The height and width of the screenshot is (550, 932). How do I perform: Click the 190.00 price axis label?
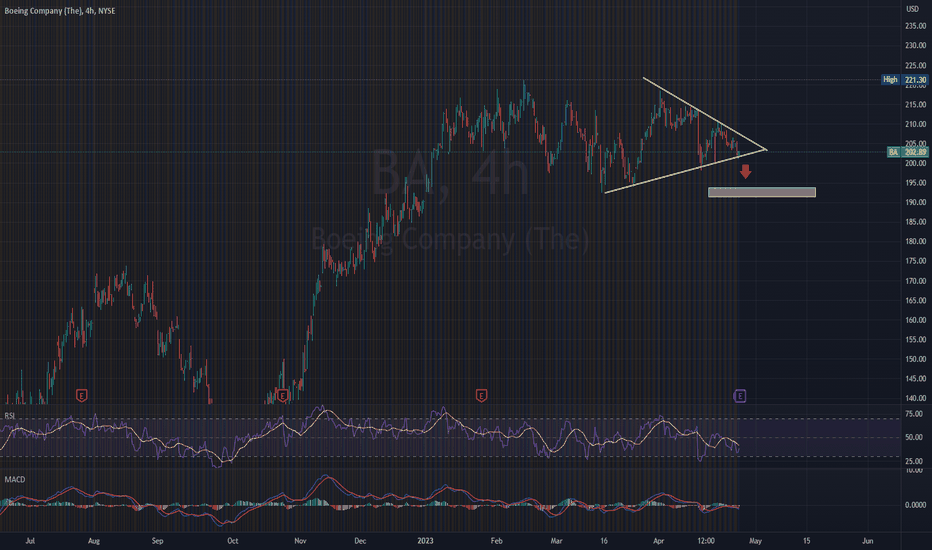click(915, 202)
